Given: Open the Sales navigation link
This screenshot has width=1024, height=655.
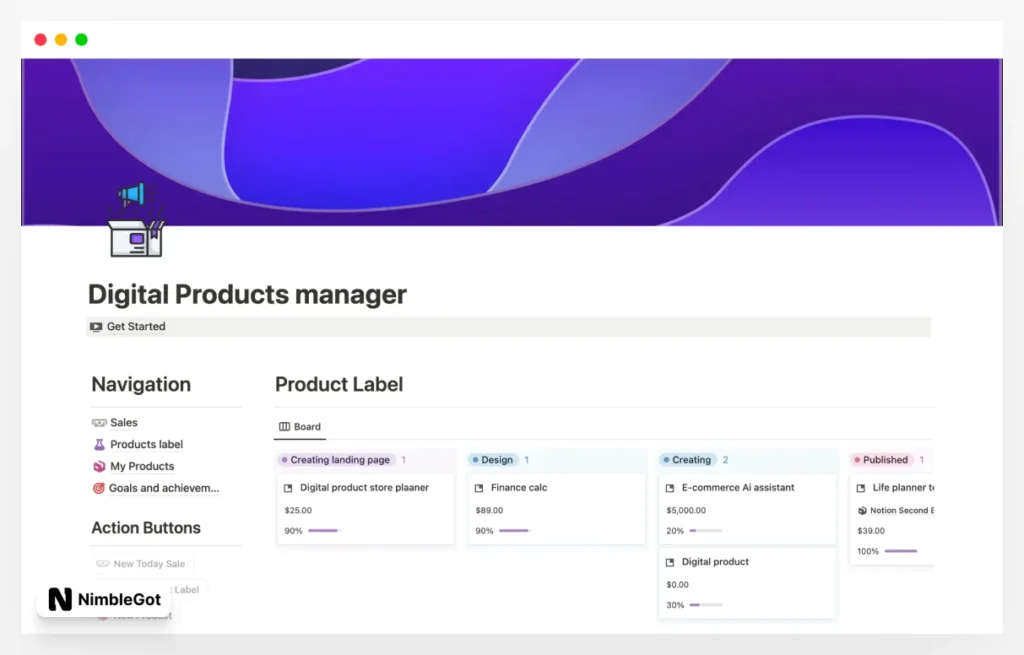Looking at the screenshot, I should 123,423.
